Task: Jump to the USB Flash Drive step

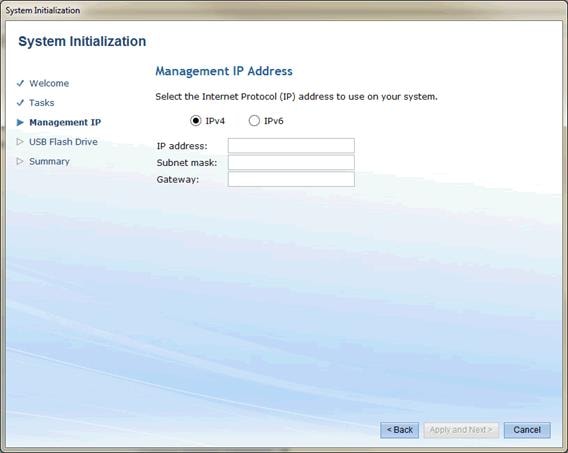Action: 63,142
